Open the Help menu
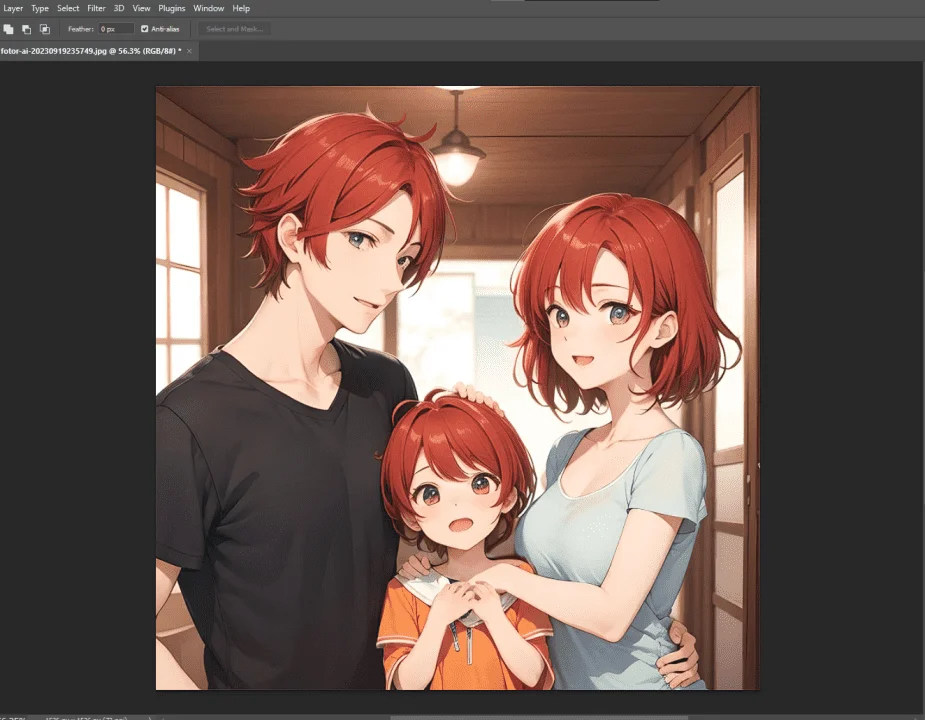The image size is (925, 720). pos(241,8)
